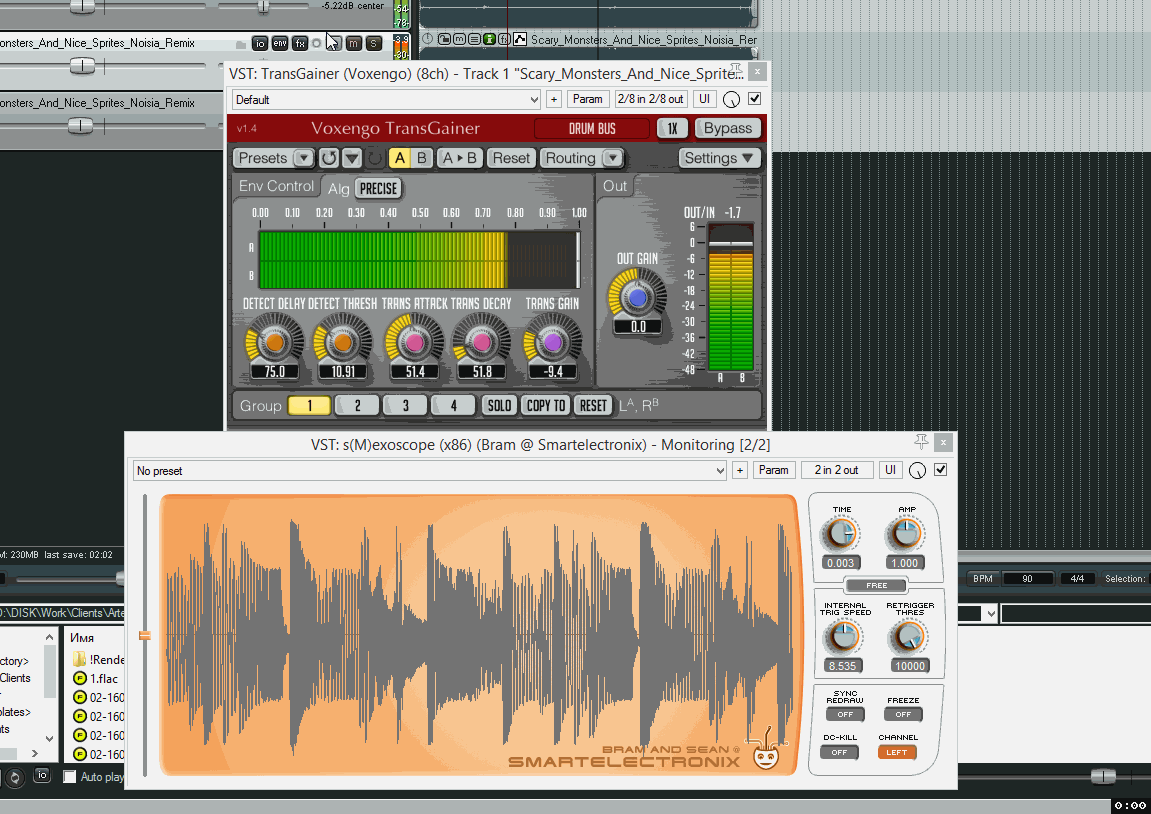Click the s(M)exoscope TIME knob
This screenshot has height=814, width=1151.
841,534
